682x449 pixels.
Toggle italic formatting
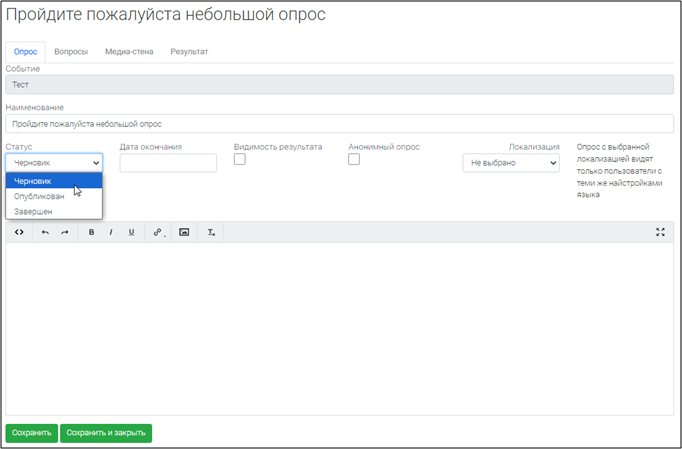[111, 232]
